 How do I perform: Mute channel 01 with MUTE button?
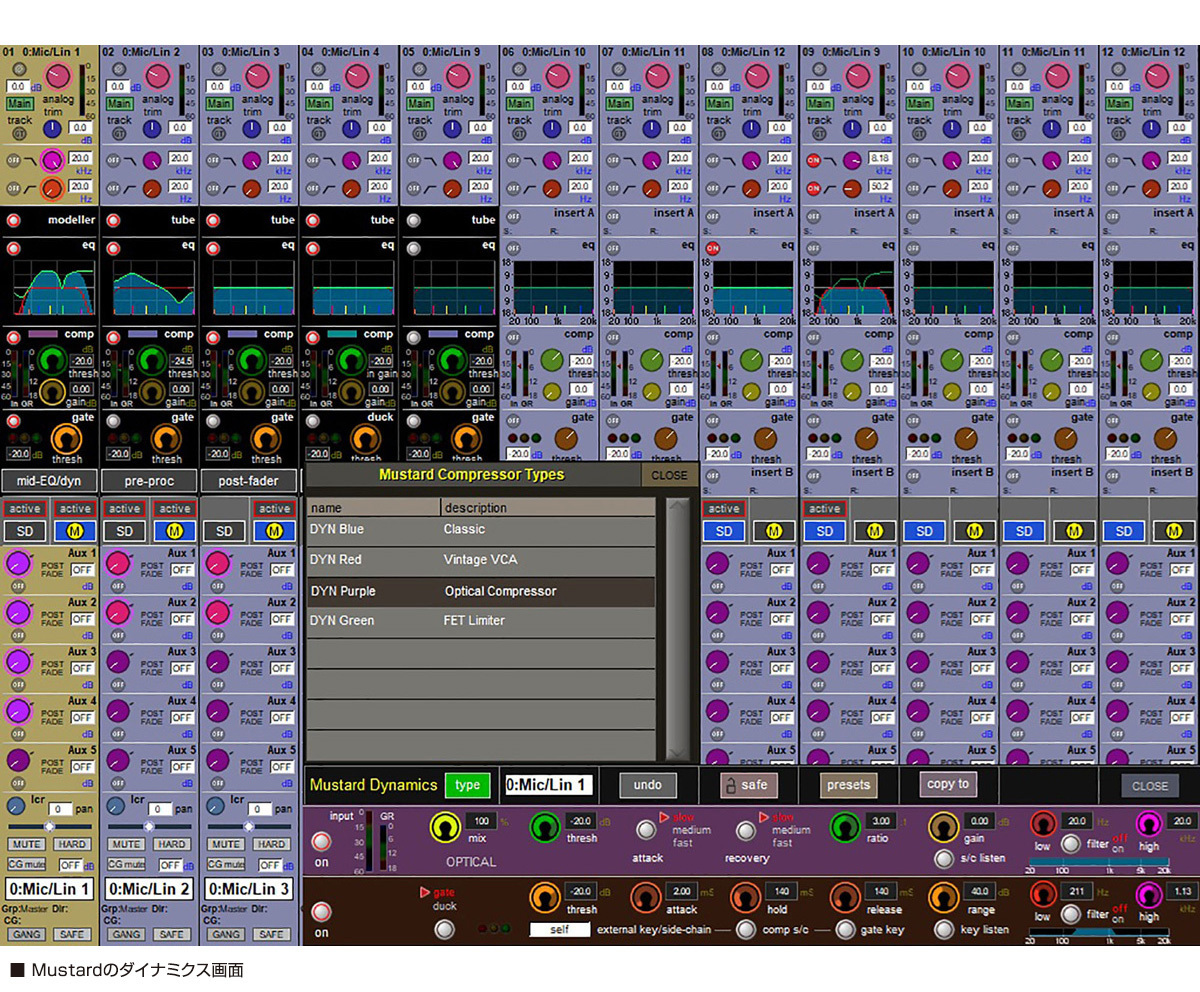coord(27,845)
